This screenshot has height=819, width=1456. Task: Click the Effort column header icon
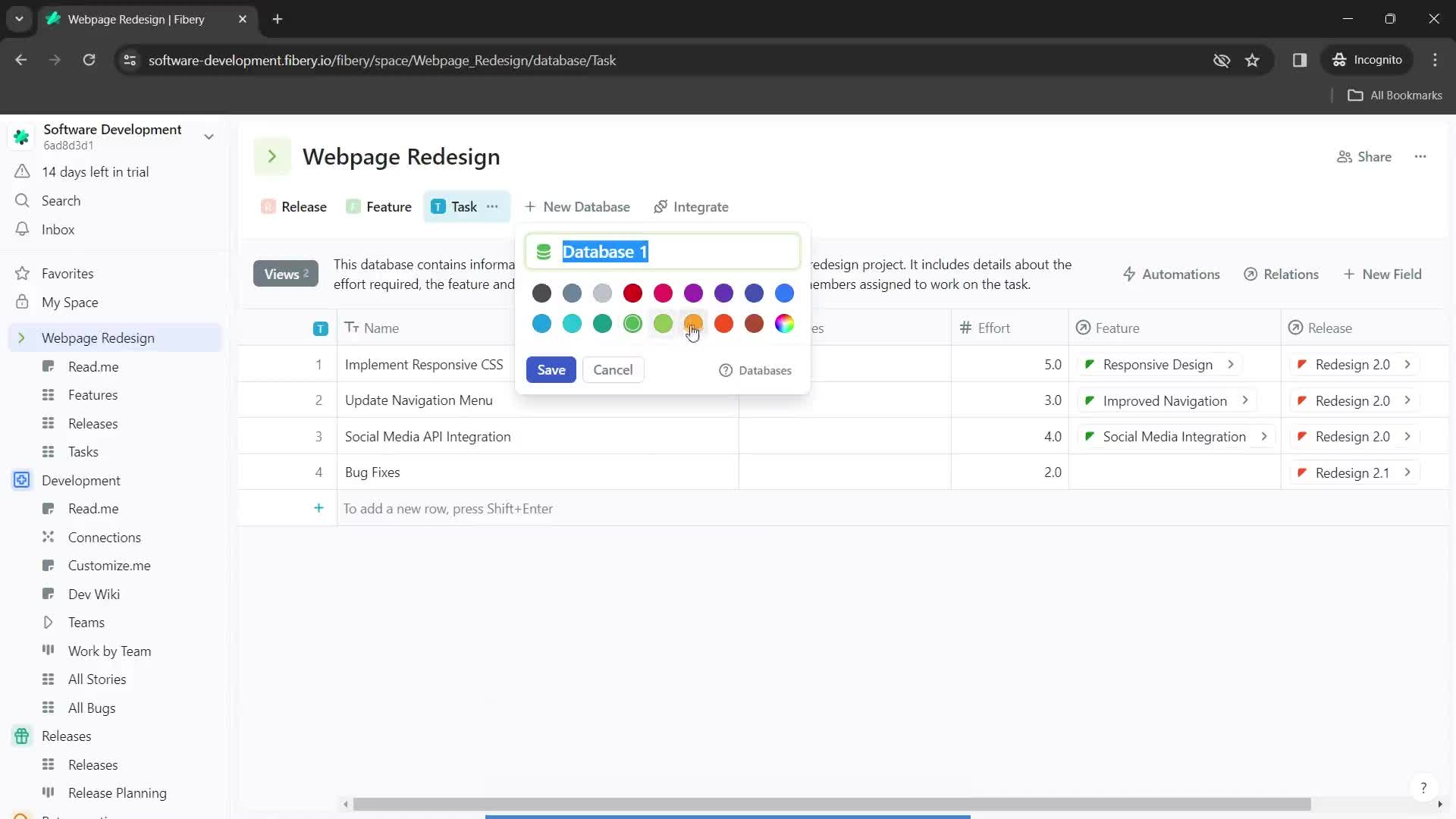965,328
